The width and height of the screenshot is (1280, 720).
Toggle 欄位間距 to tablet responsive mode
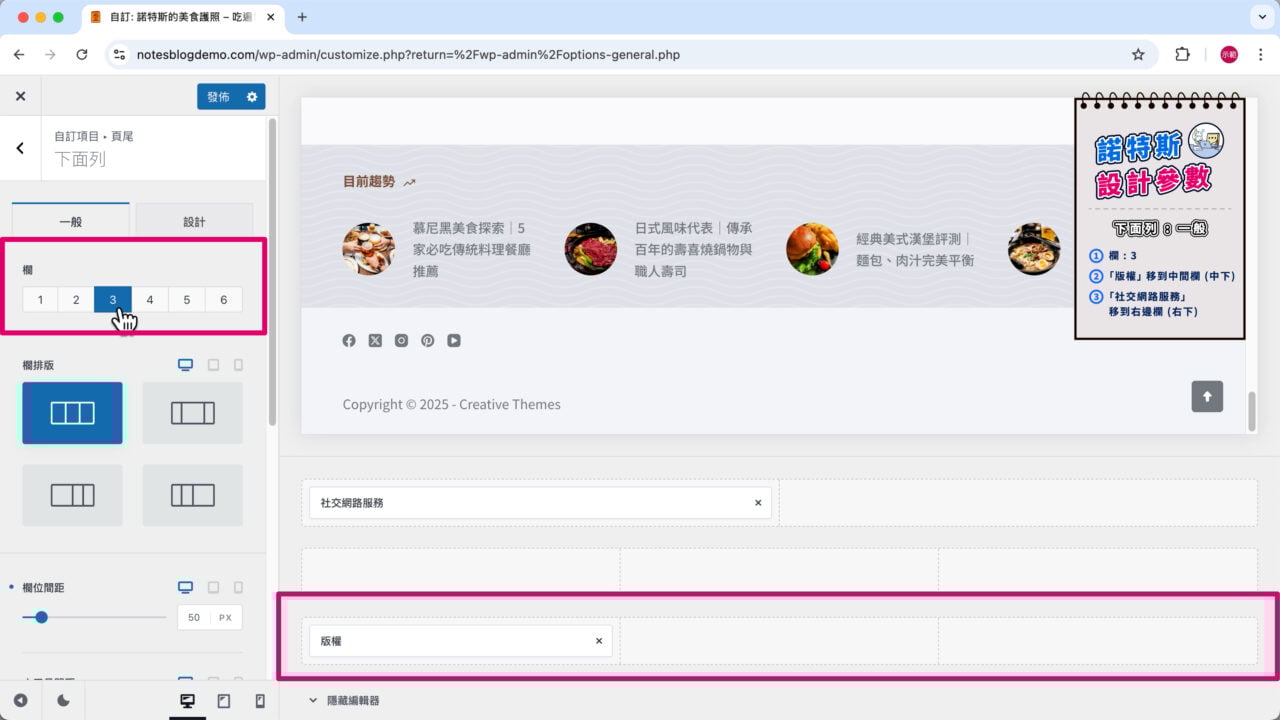point(212,587)
